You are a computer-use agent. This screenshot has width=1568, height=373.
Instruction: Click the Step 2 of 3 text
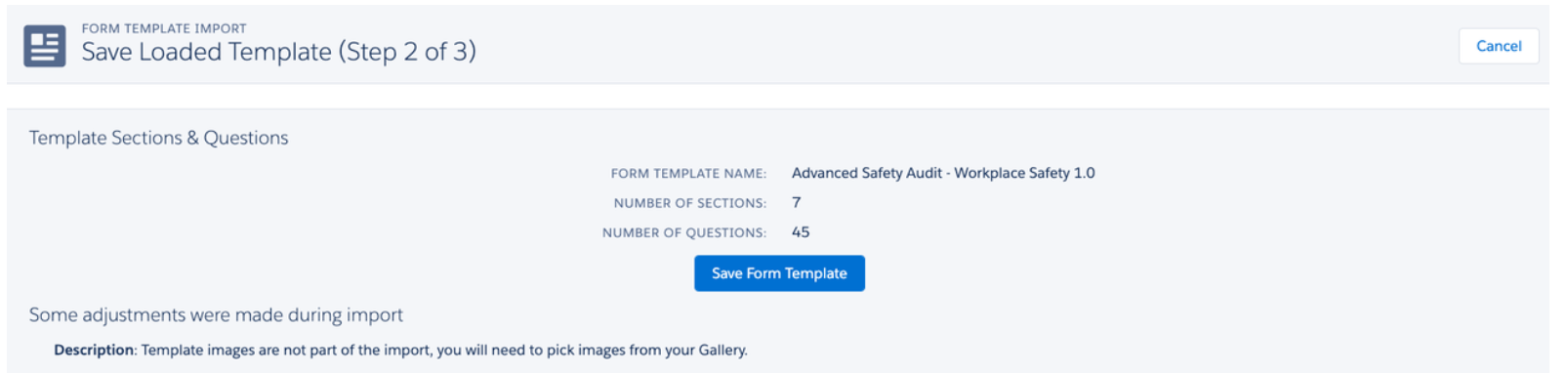click(x=407, y=52)
